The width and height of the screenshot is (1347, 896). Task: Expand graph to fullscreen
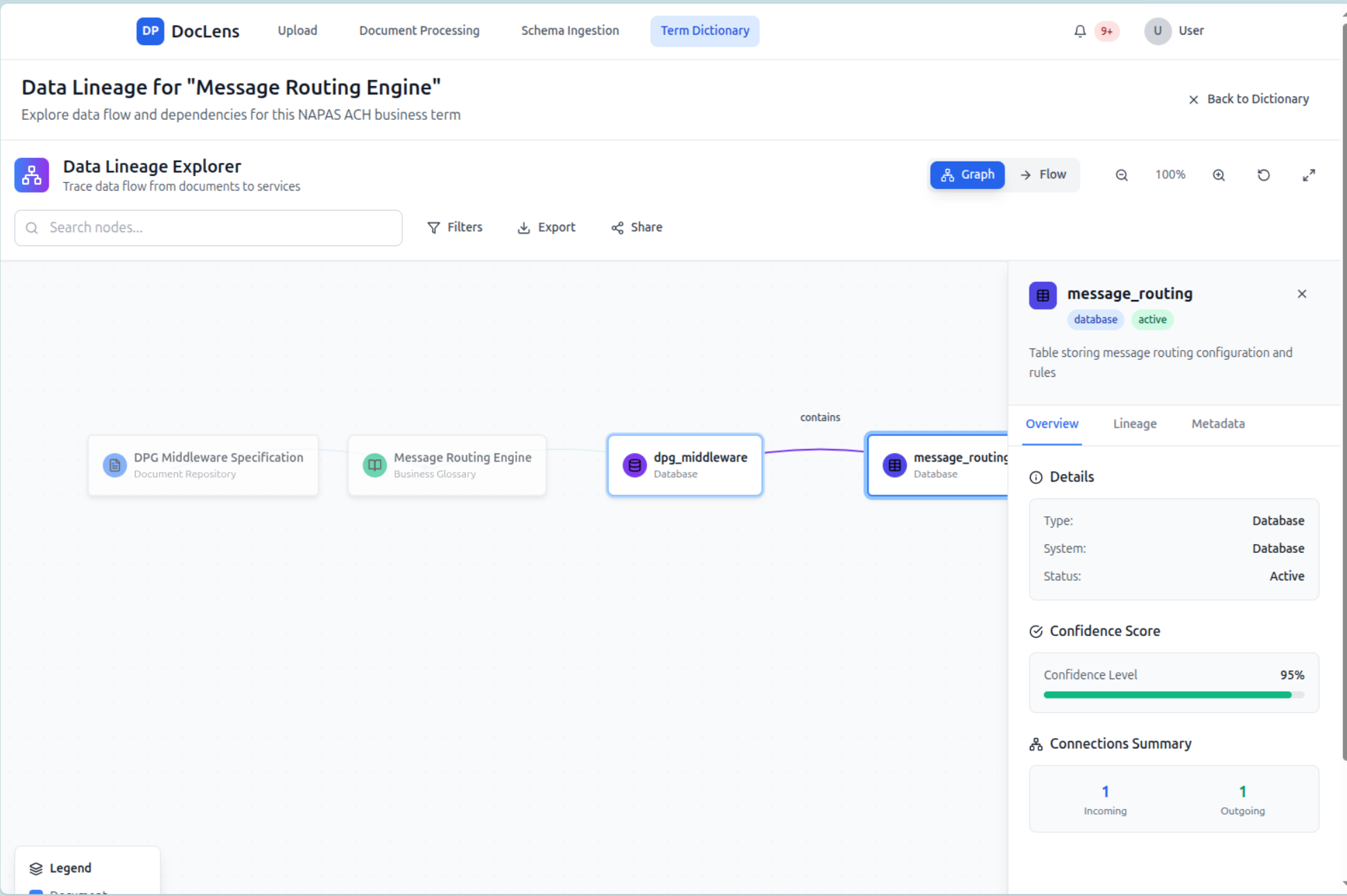pos(1308,175)
